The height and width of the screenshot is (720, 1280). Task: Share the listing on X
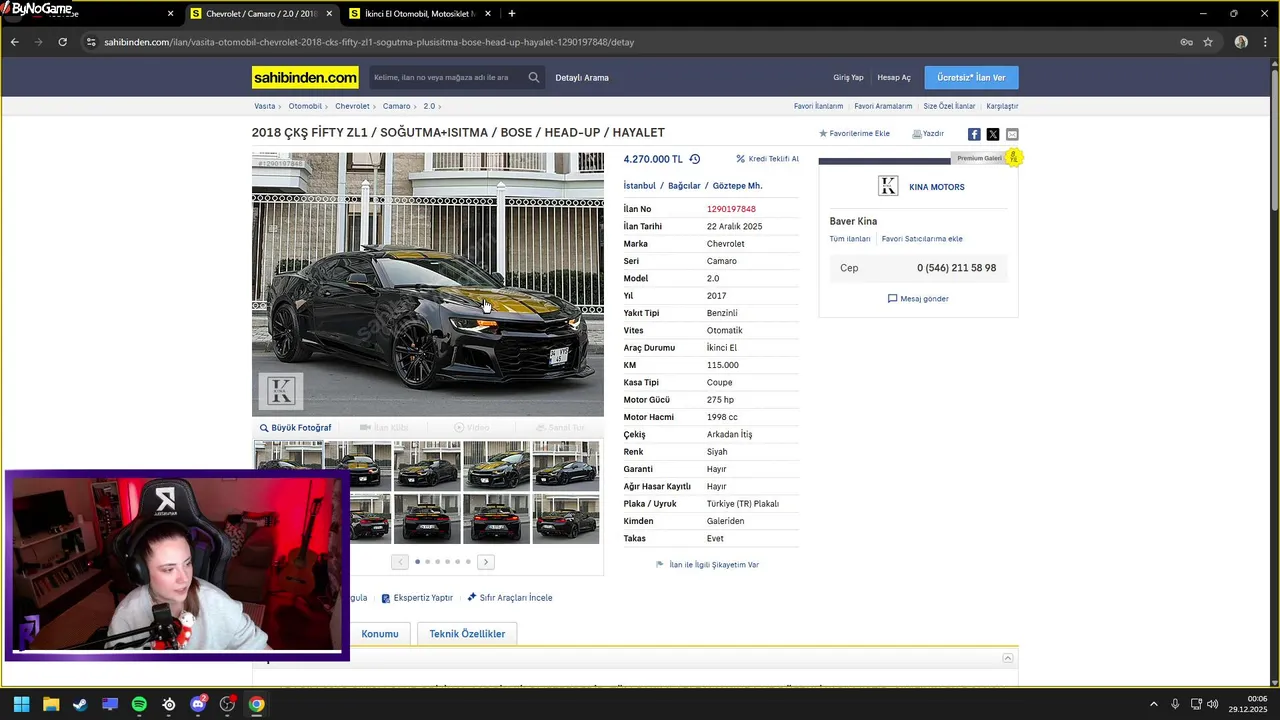pos(993,134)
